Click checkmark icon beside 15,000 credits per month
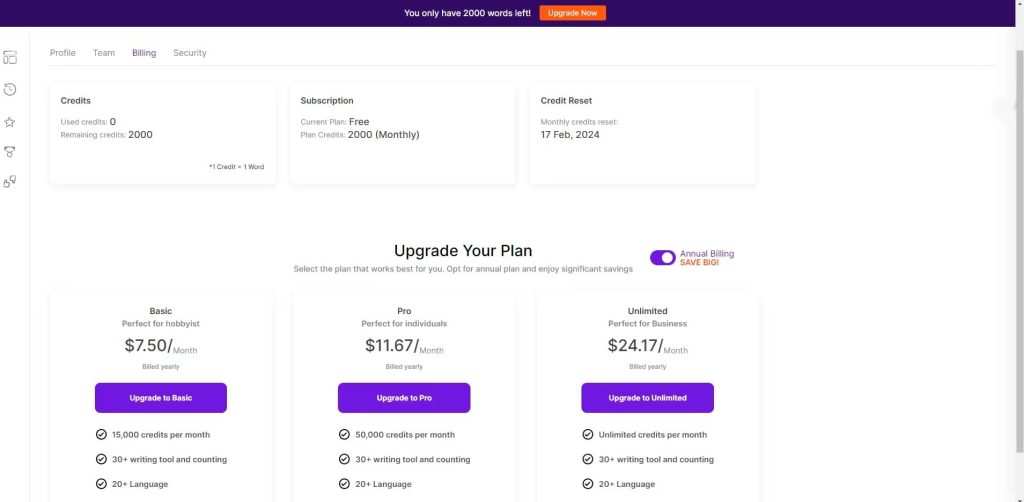Image resolution: width=1024 pixels, height=502 pixels. 101,435
